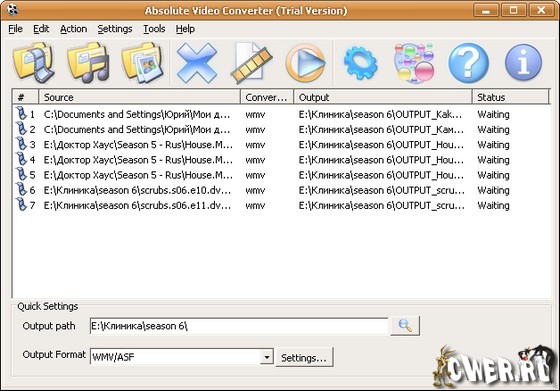This screenshot has width=560, height=391.
Task: Click the OUTPUT_scru... output cell in row 6
Action: click(x=381, y=190)
